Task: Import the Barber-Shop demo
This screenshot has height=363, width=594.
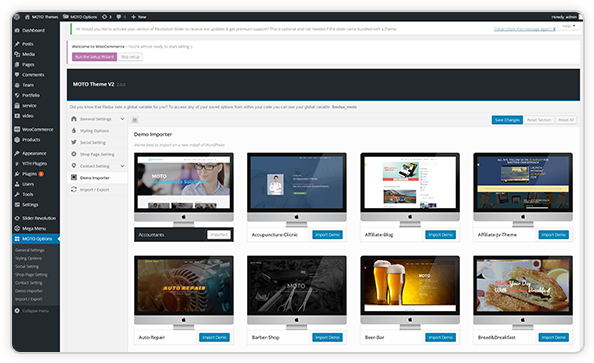Action: pyautogui.click(x=327, y=337)
